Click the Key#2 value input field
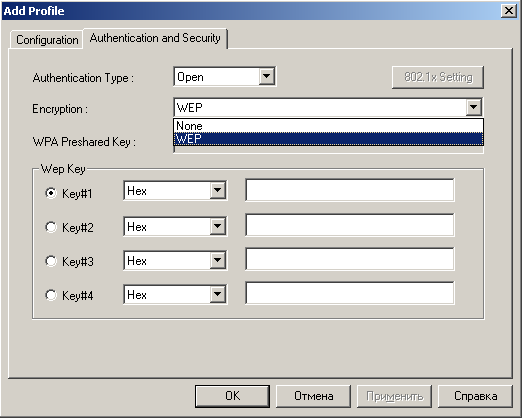Image resolution: width=522 pixels, height=418 pixels. tap(350, 225)
